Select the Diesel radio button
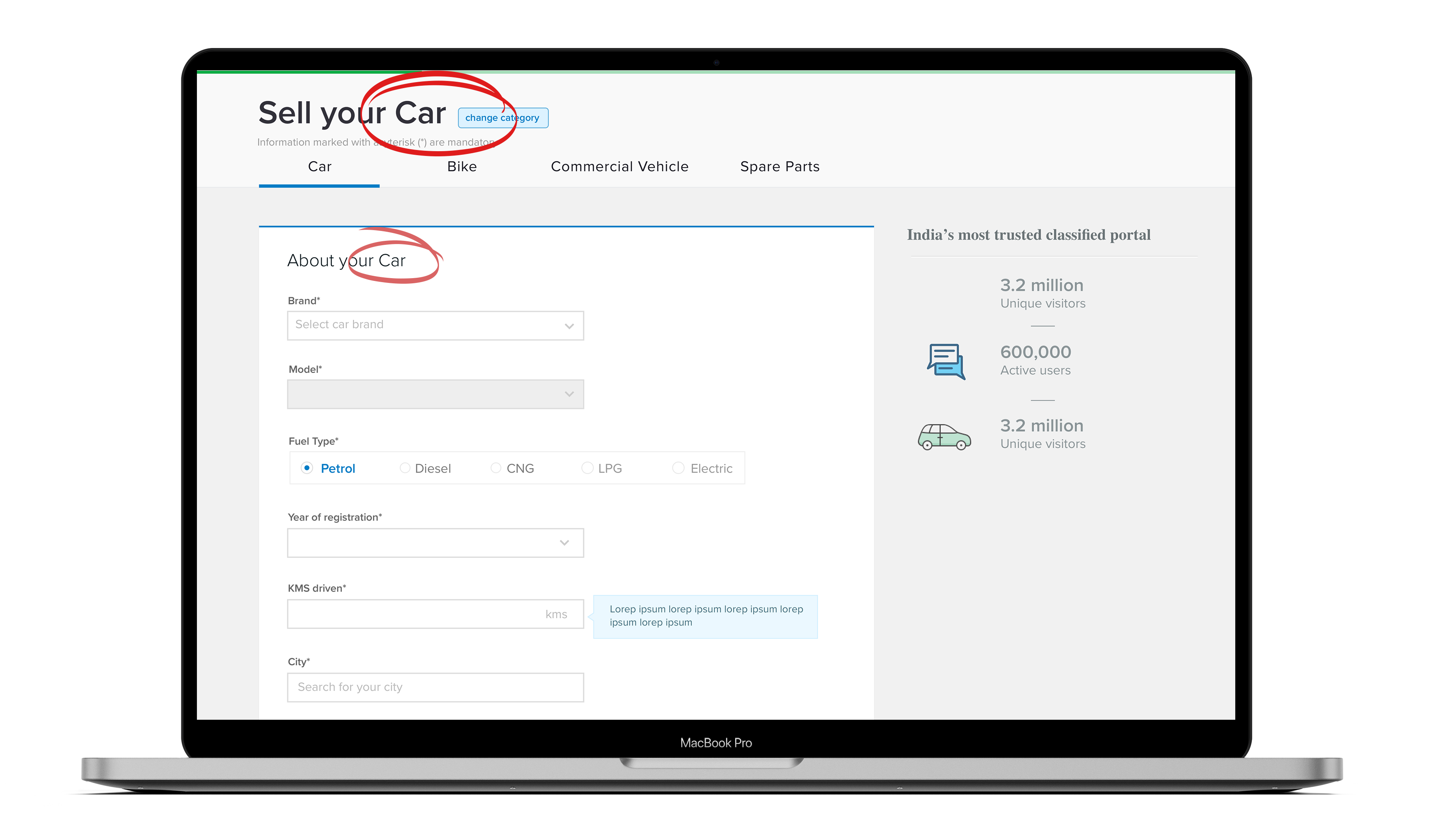The image size is (1429, 840). [x=405, y=468]
